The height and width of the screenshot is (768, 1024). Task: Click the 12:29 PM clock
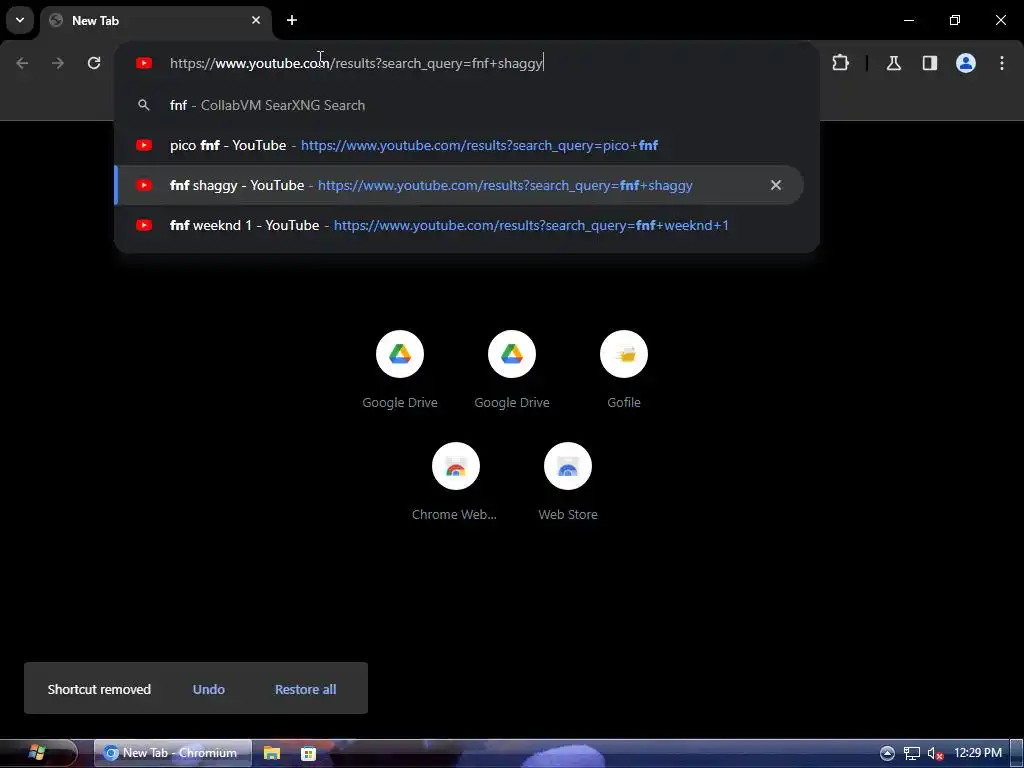[x=978, y=753]
